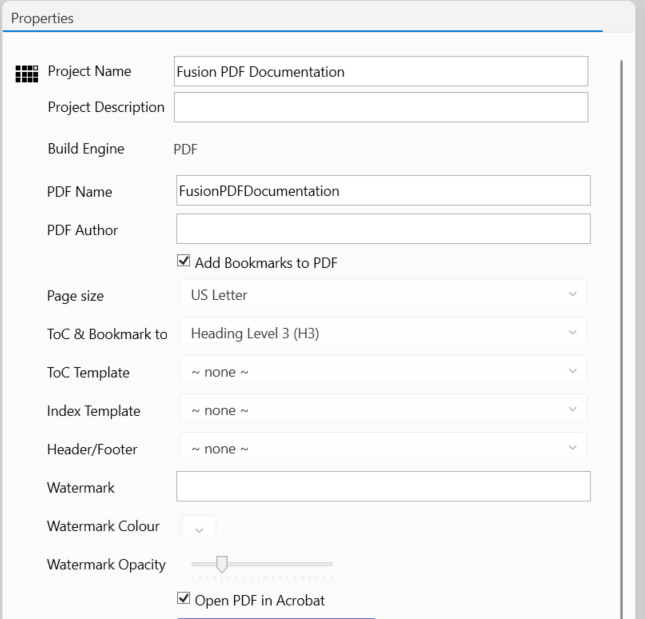This screenshot has width=645, height=619.
Task: Open the Header/Footer dropdown
Action: click(x=382, y=448)
